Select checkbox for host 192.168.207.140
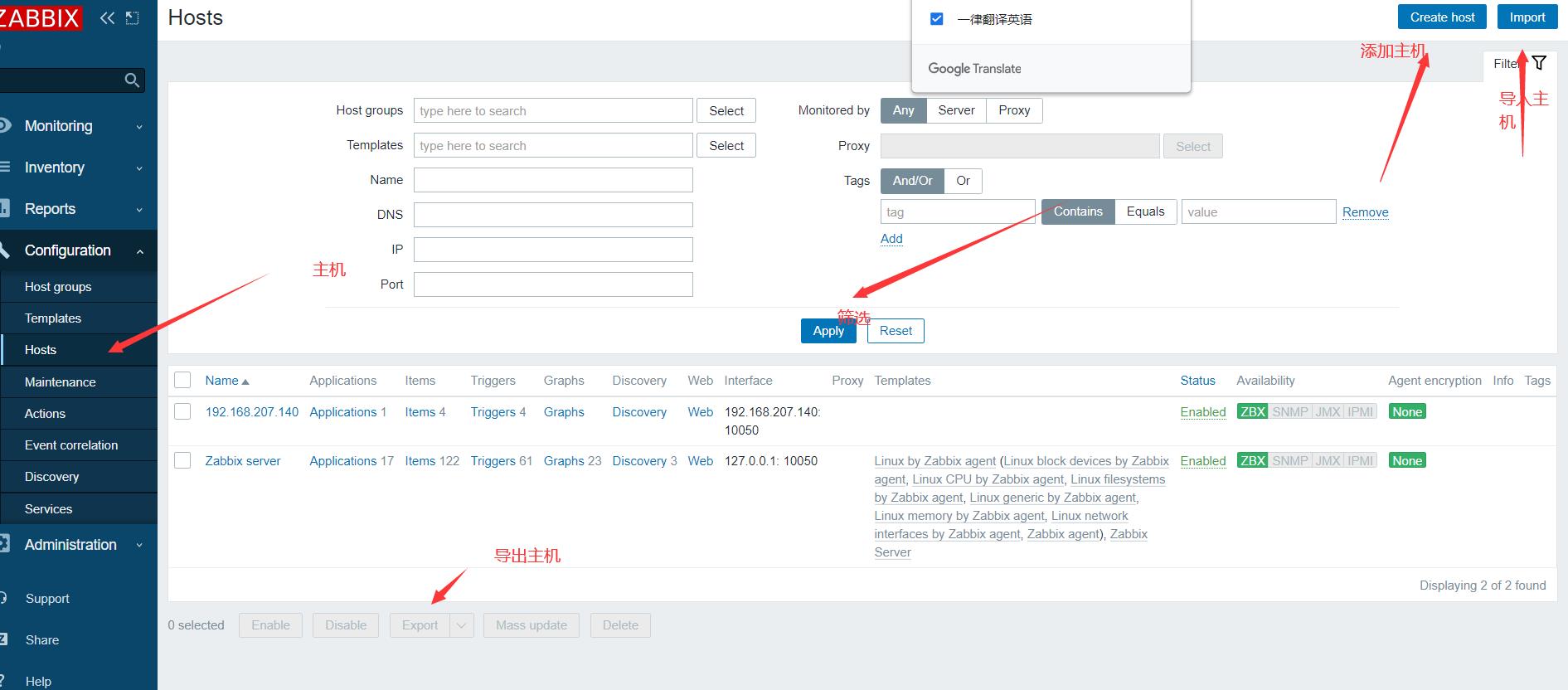The height and width of the screenshot is (690, 1568). (182, 411)
